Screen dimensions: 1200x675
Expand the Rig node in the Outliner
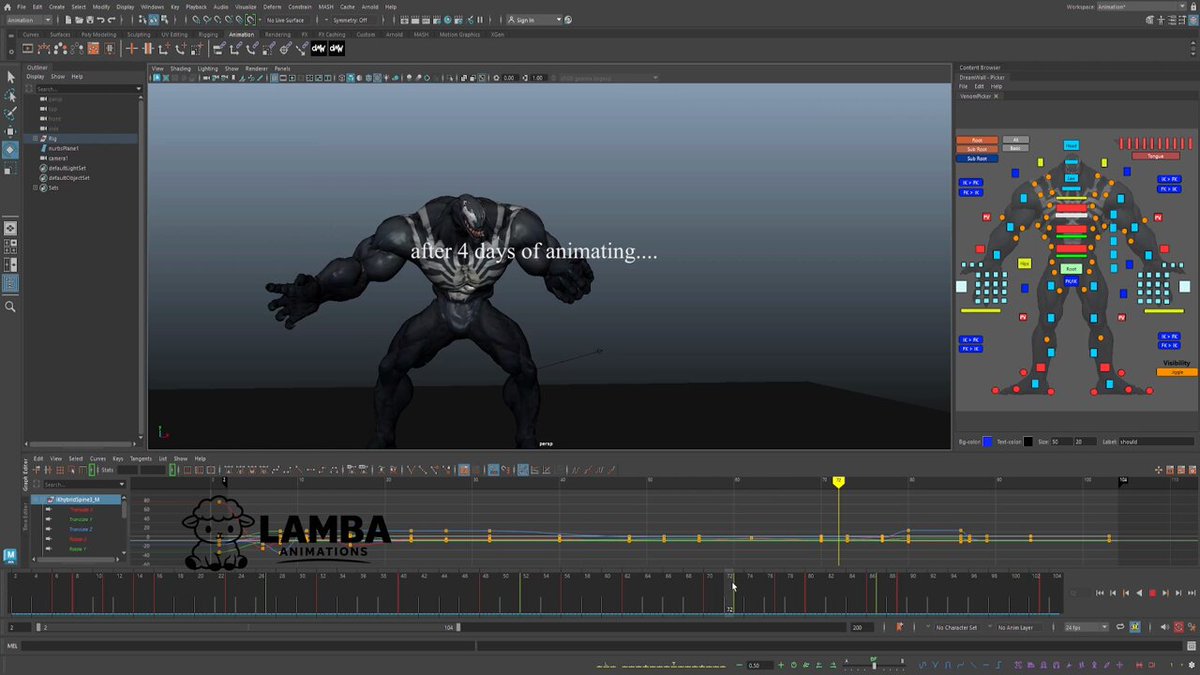[35, 139]
